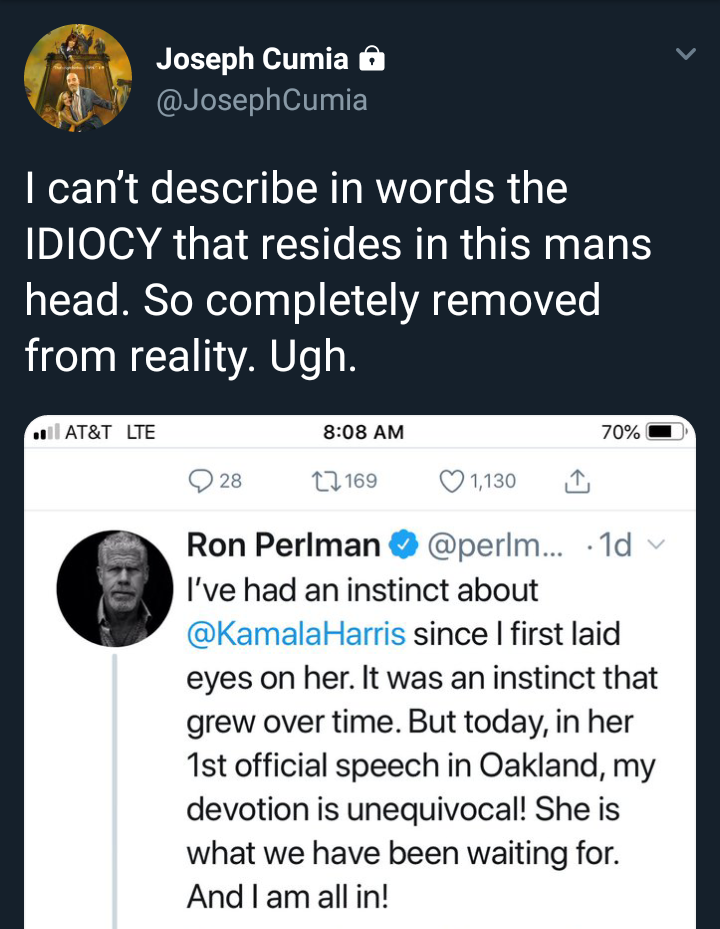This screenshot has width=720, height=929.
Task: Tap the protected account lock icon
Action: 372,60
